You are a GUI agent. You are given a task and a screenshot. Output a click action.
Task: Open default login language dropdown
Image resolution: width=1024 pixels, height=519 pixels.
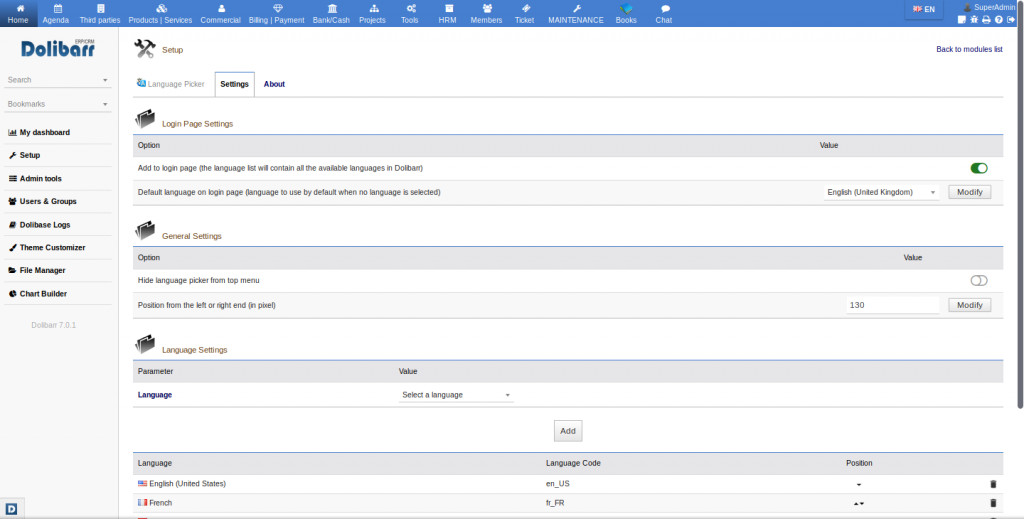coord(881,192)
